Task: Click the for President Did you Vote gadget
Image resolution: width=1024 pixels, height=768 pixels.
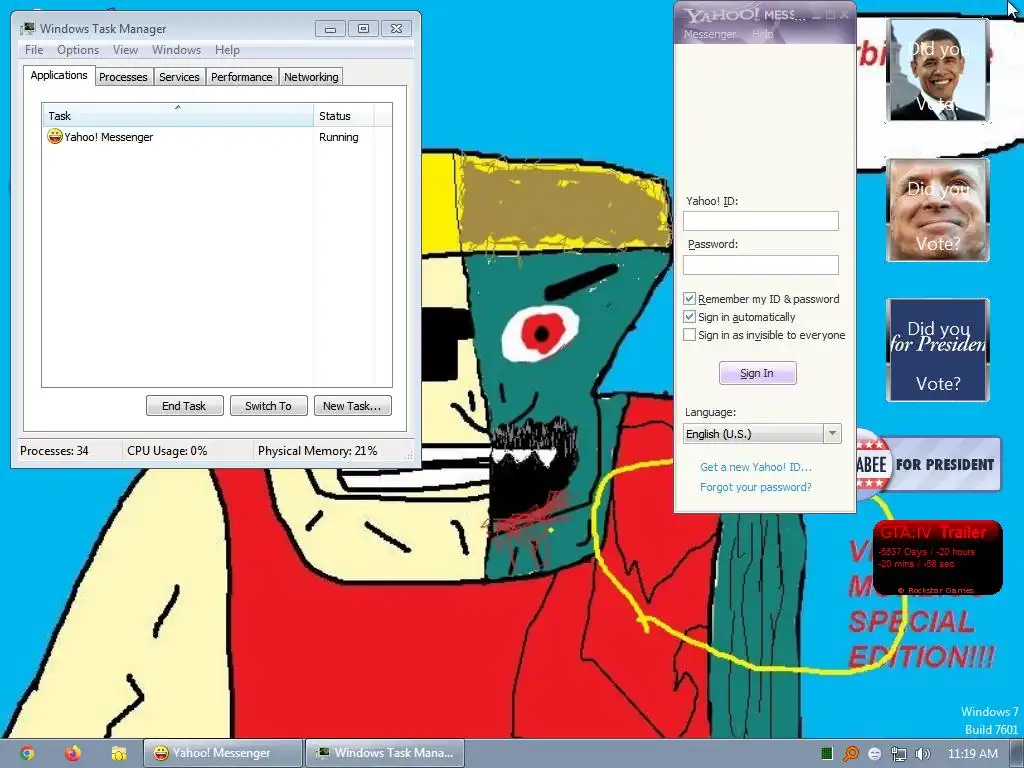Action: (x=938, y=349)
